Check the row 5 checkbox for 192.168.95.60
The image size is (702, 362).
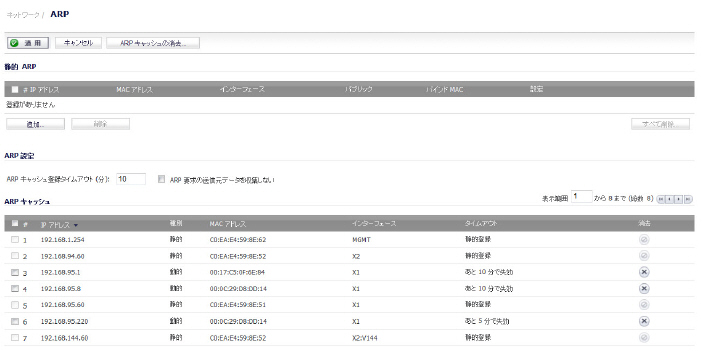coord(15,305)
